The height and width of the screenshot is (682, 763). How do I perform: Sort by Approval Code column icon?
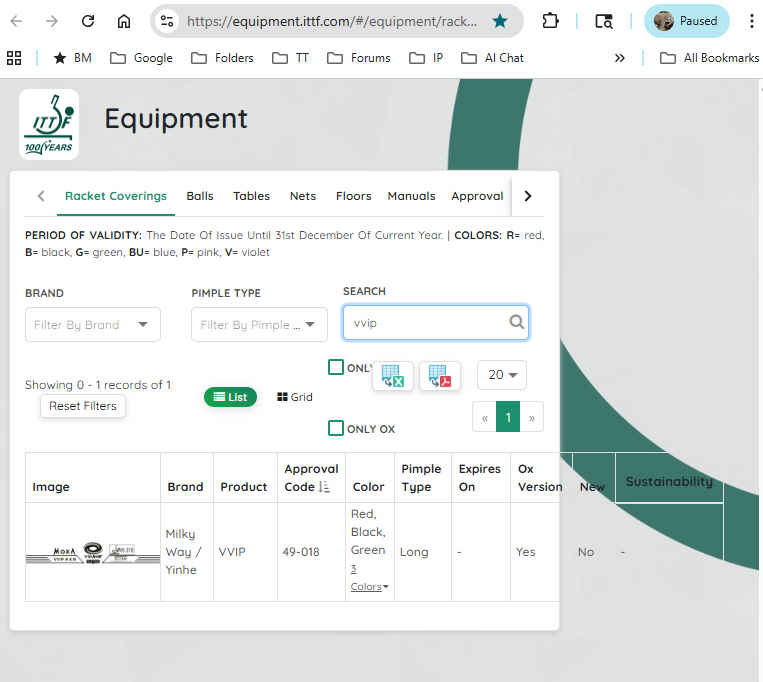click(x=324, y=487)
